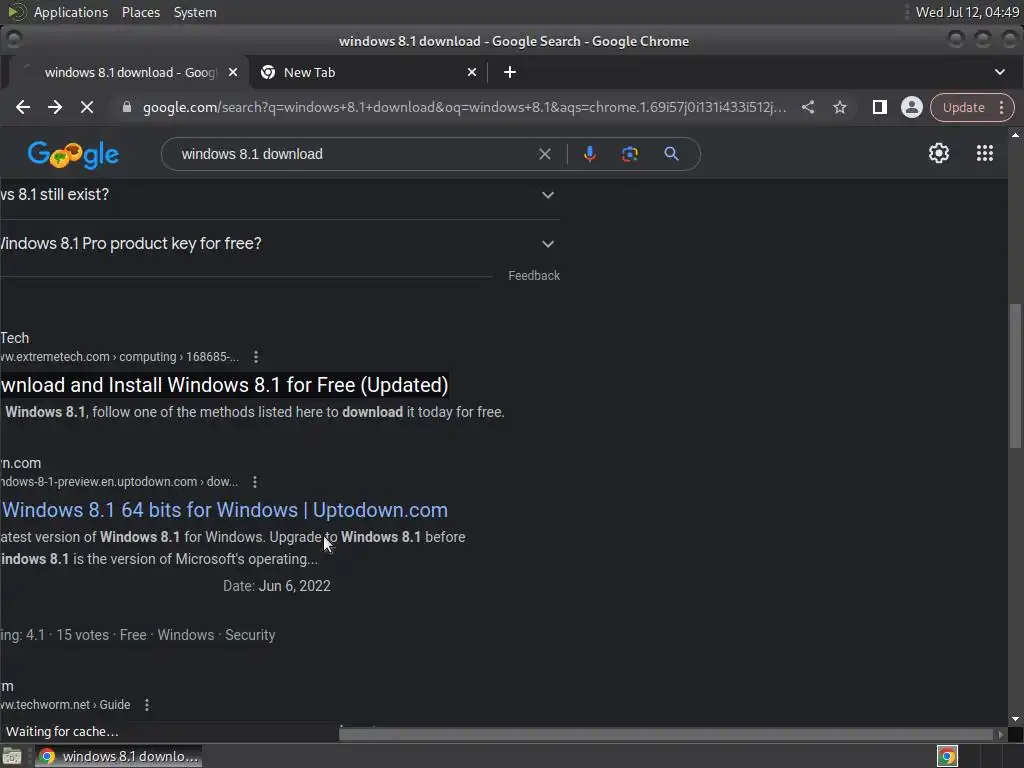Stop loading the page

[x=87, y=107]
